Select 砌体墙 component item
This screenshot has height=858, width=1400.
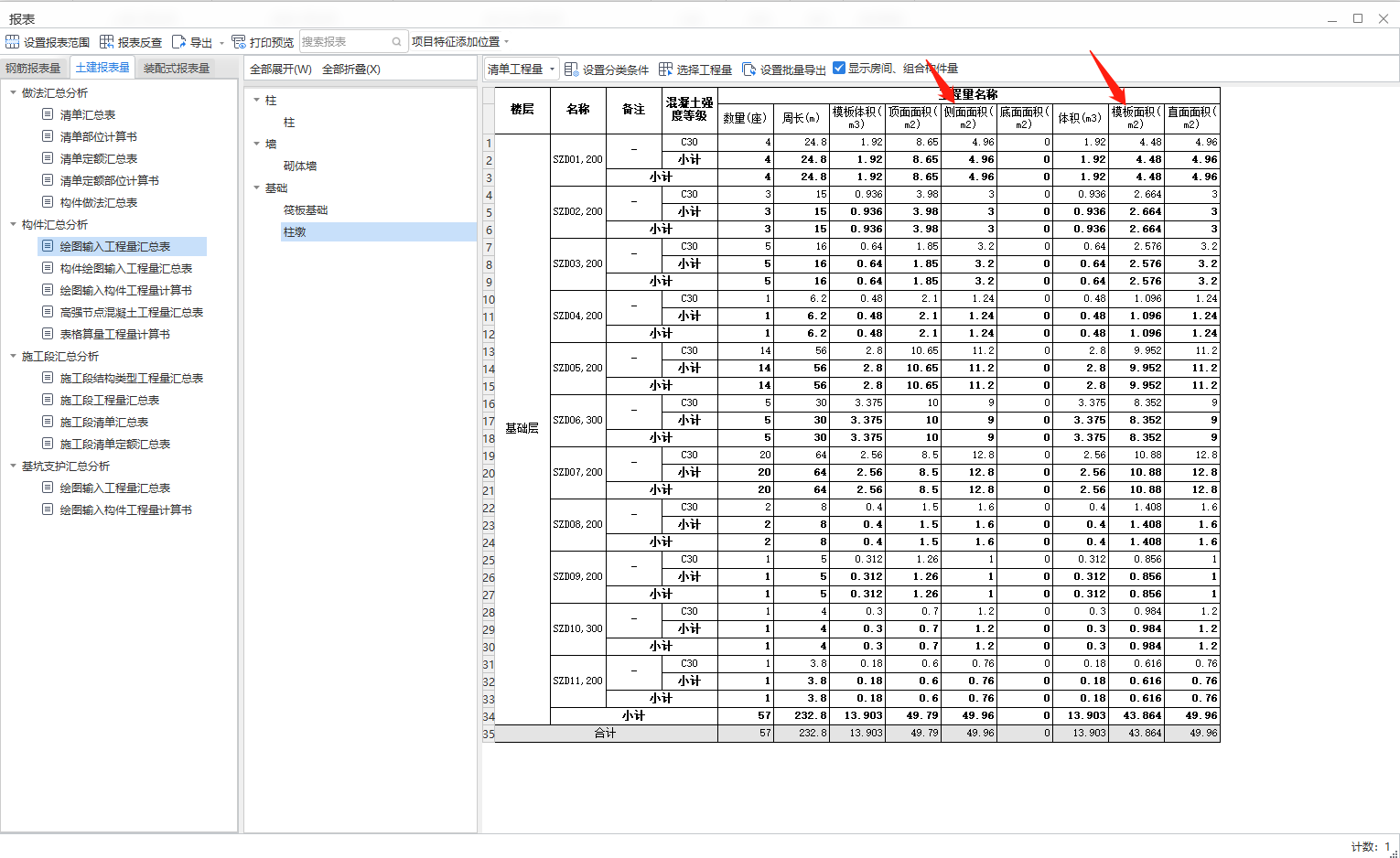(300, 166)
